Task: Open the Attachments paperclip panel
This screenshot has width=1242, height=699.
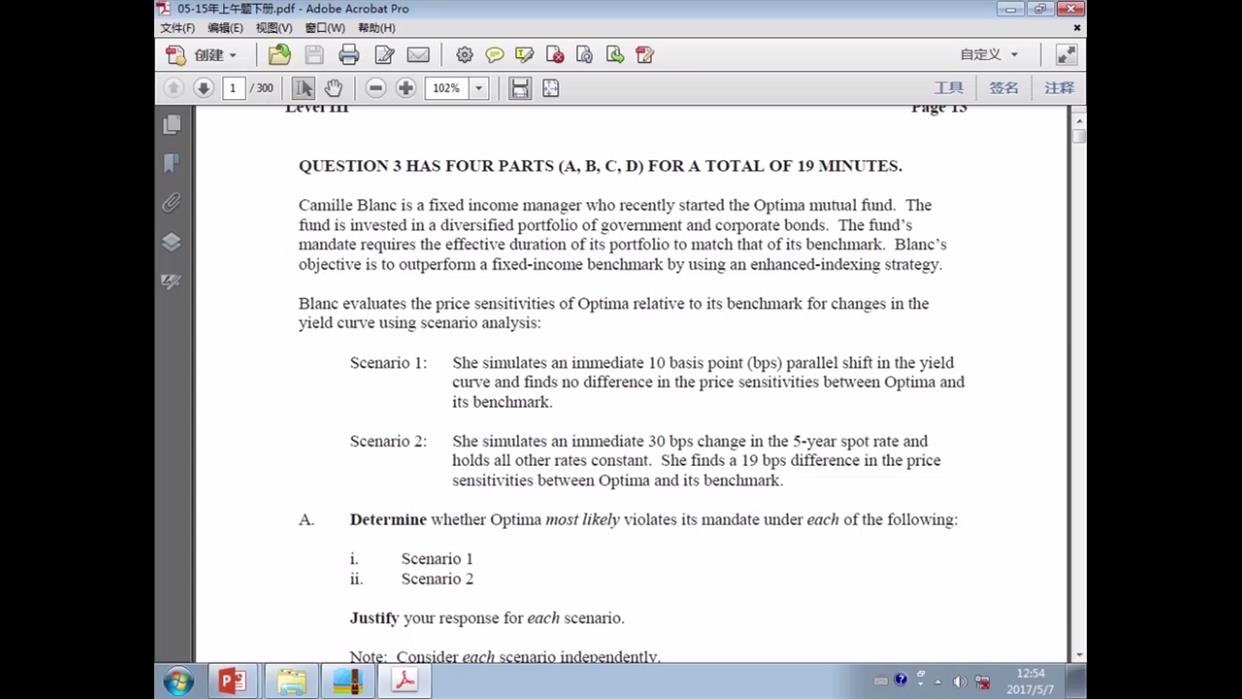Action: [x=172, y=203]
